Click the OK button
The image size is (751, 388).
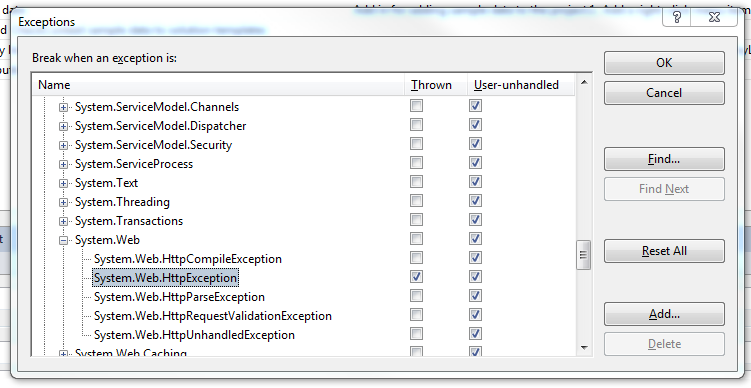(664, 63)
